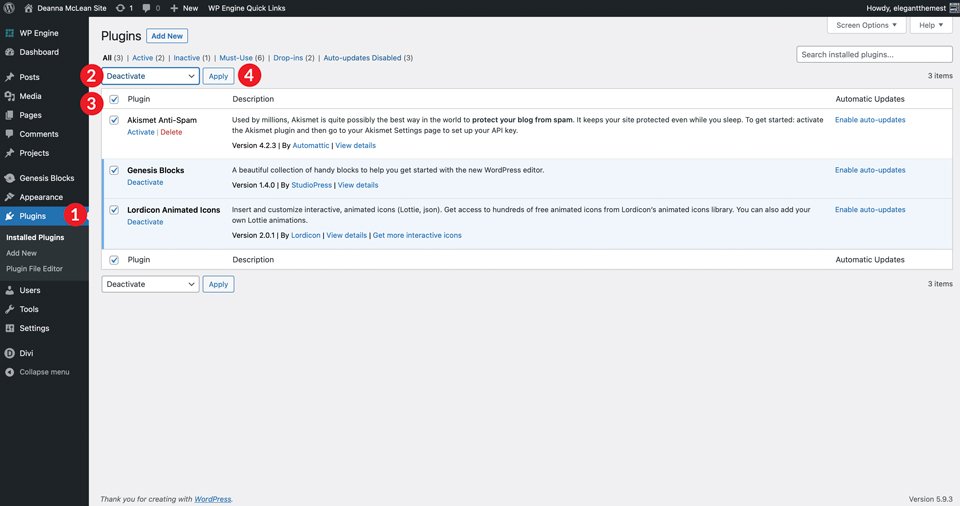
Task: Click the WP Engine sidebar icon
Action: pyautogui.click(x=9, y=33)
